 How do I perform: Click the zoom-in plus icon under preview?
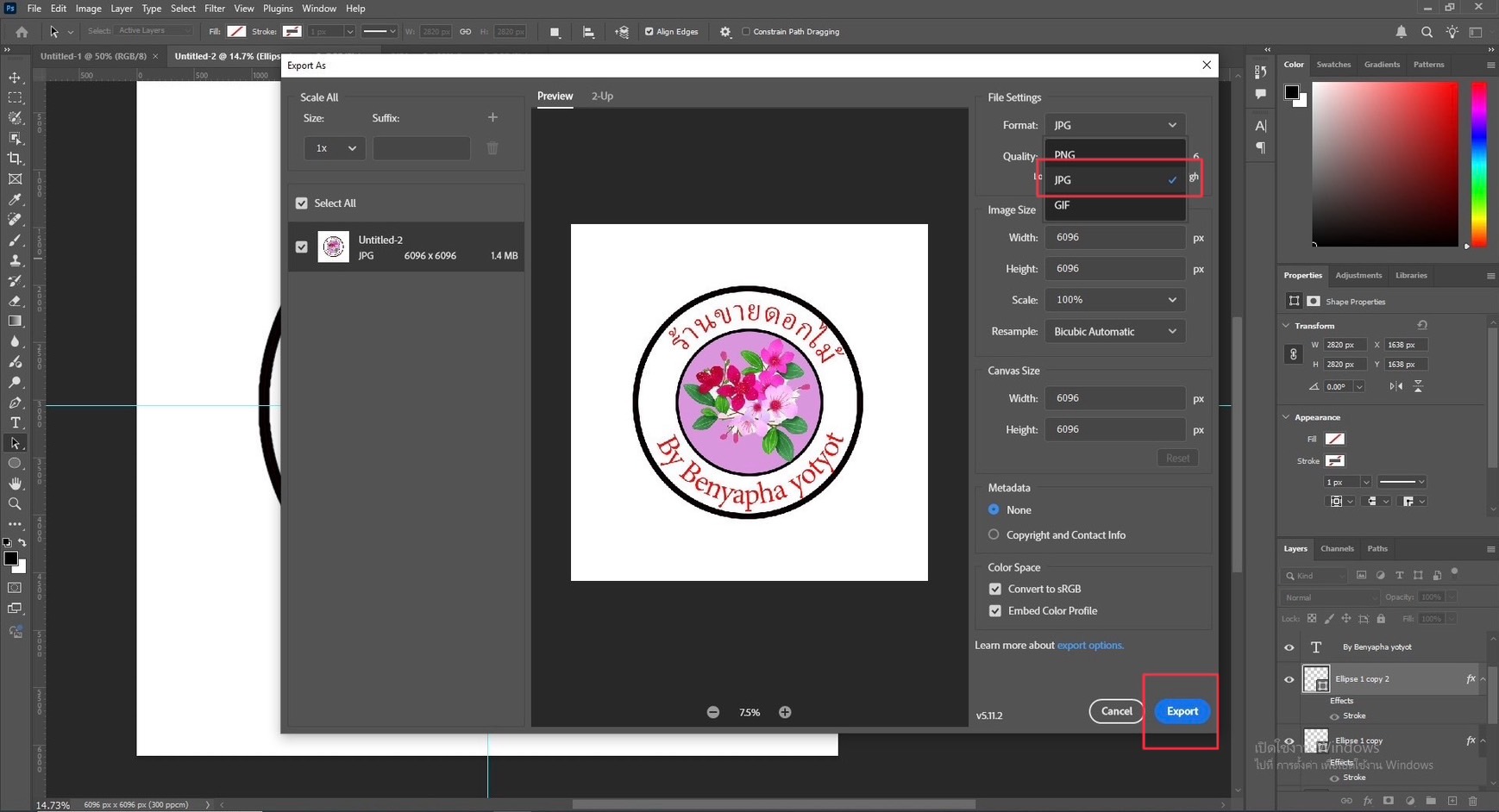point(785,712)
